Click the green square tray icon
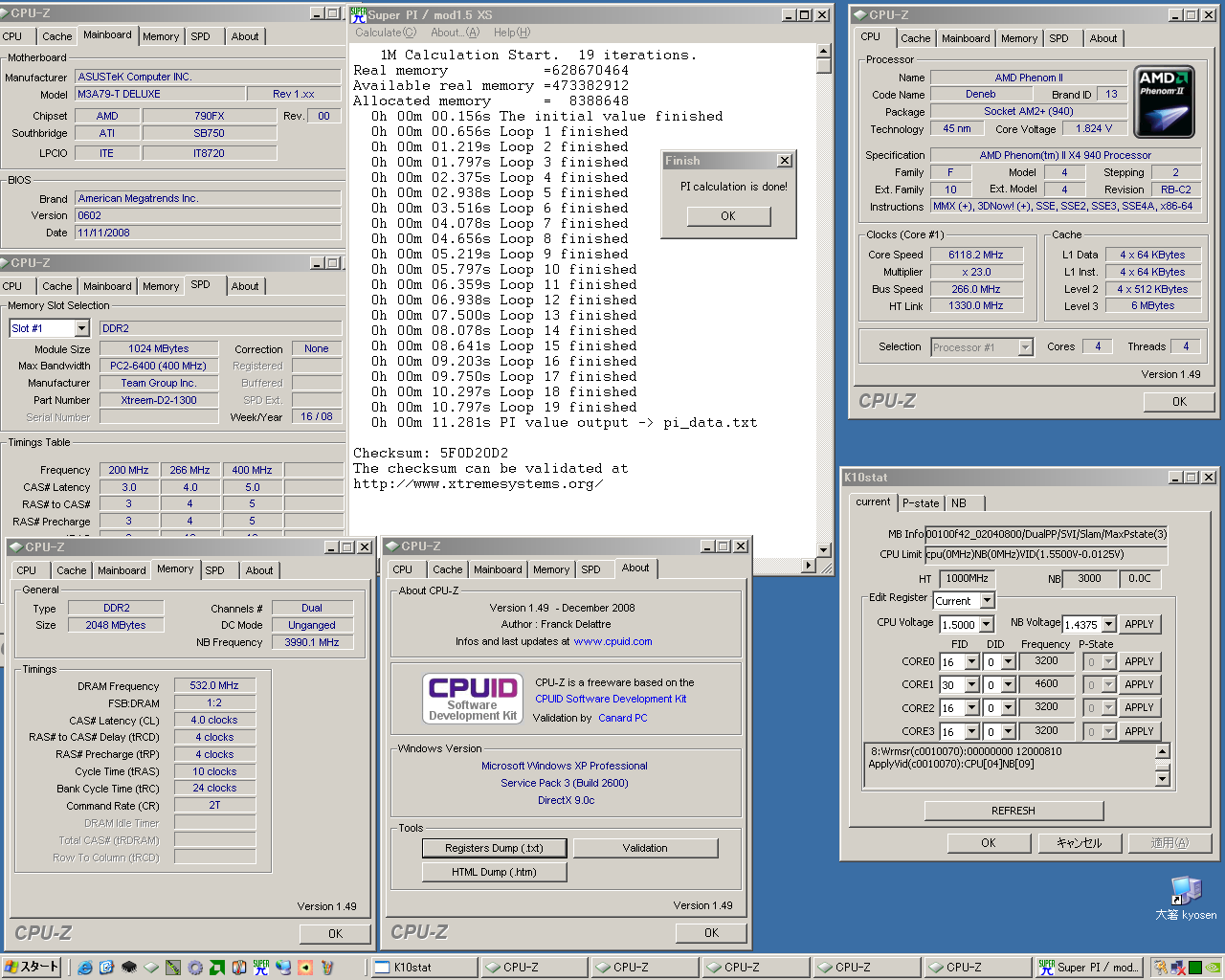The height and width of the screenshot is (980, 1225). coord(1195,968)
